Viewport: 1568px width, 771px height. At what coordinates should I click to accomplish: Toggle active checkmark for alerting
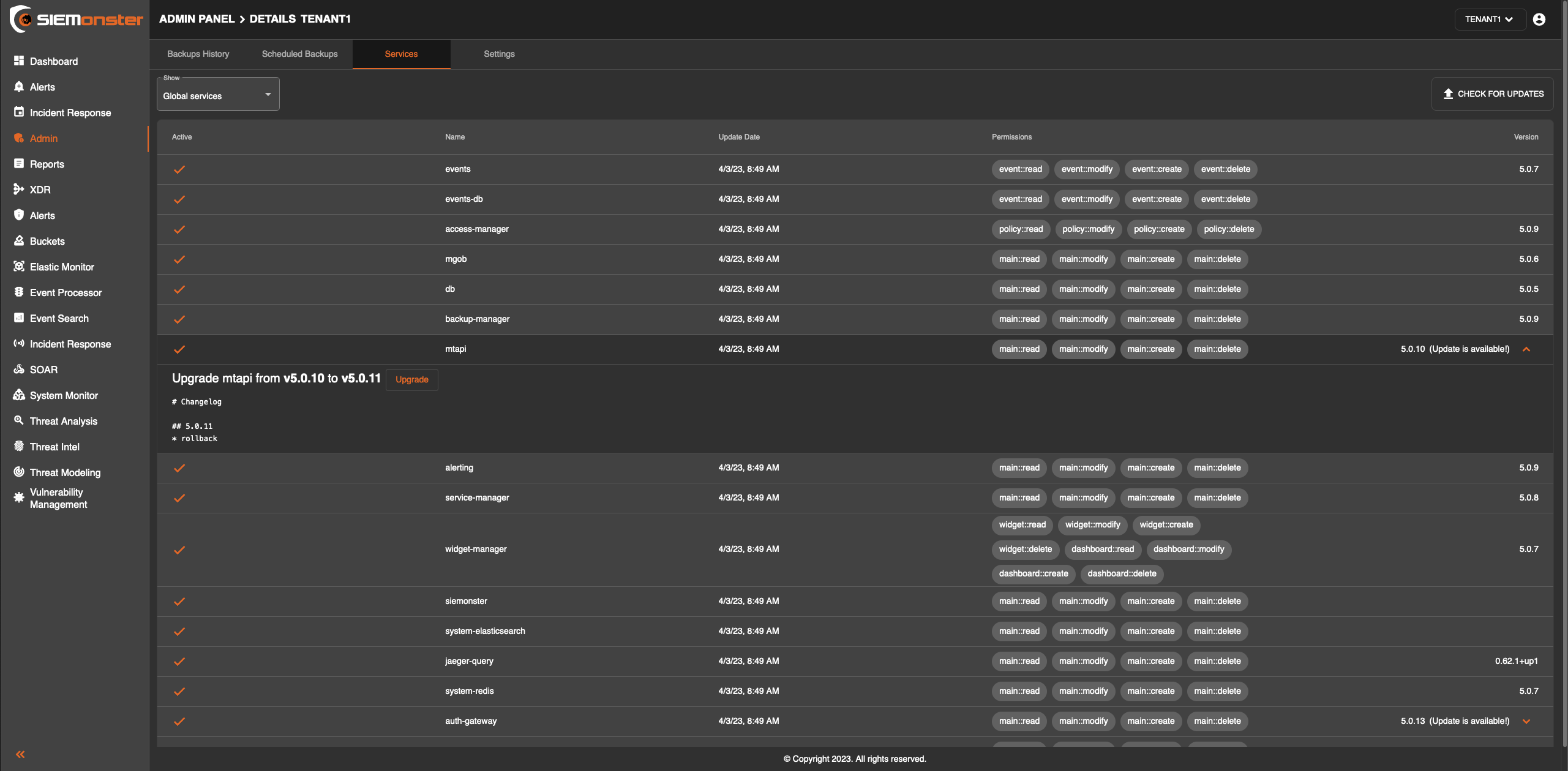(x=179, y=468)
